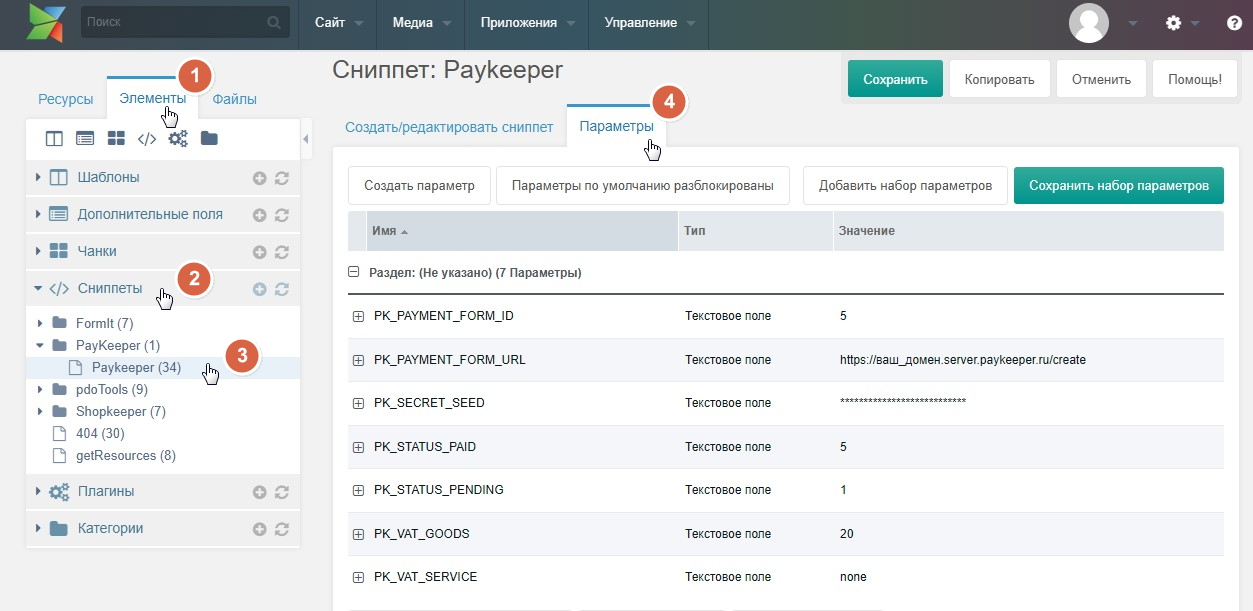
Task: Select the getResources (8) snippet in the tree
Action: pos(125,456)
